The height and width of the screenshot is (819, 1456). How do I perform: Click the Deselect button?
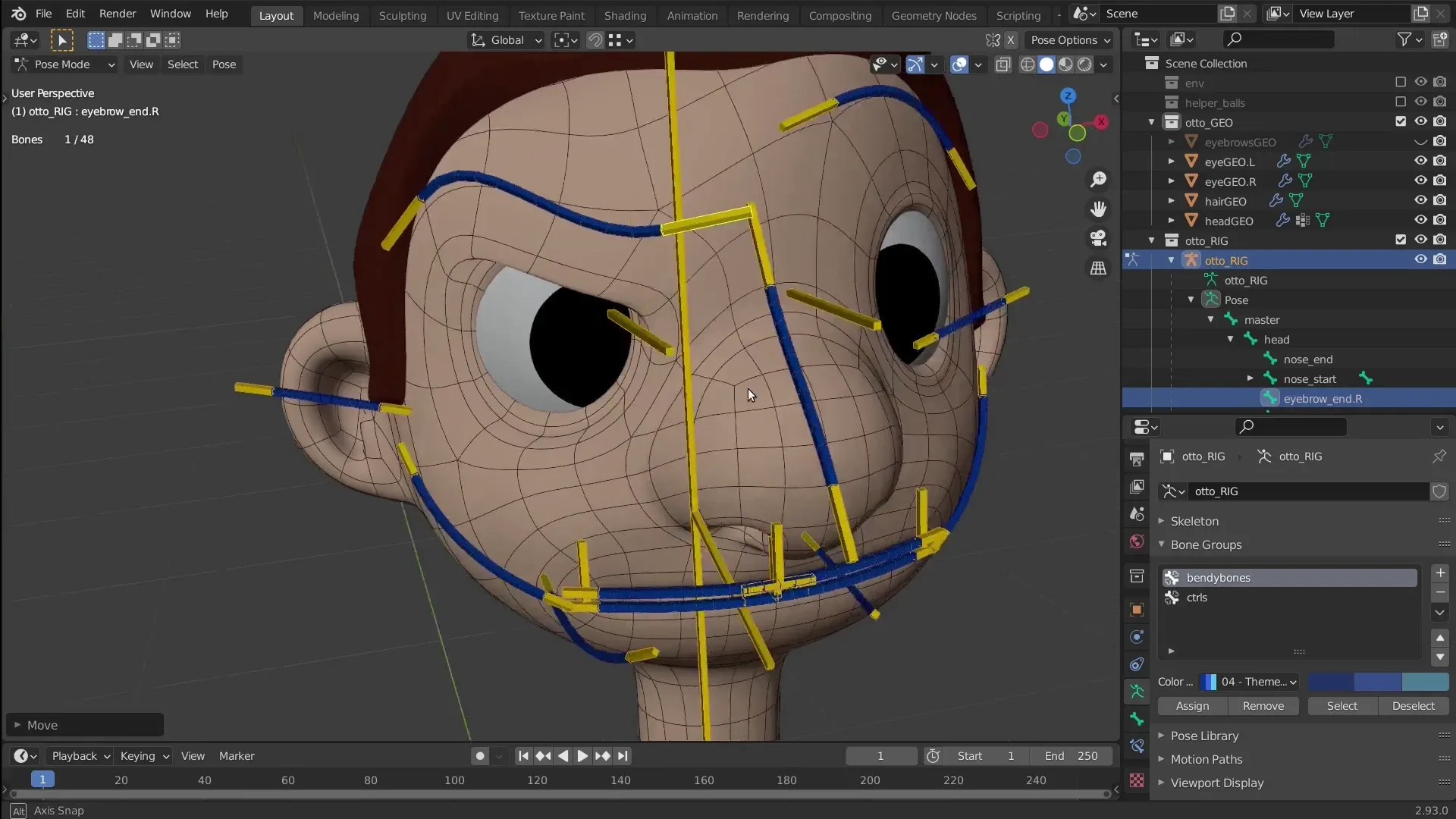click(1413, 706)
